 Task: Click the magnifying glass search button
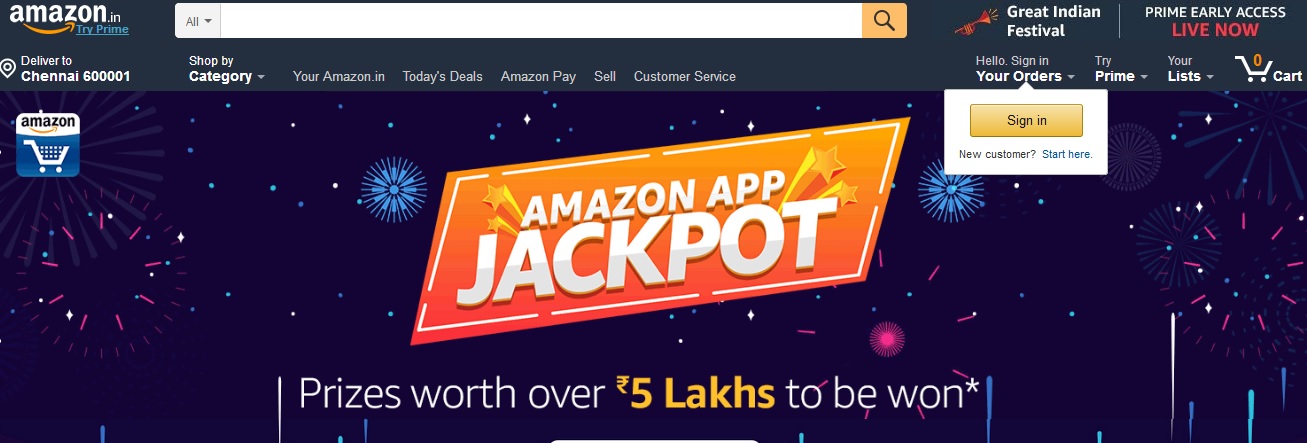(x=884, y=21)
